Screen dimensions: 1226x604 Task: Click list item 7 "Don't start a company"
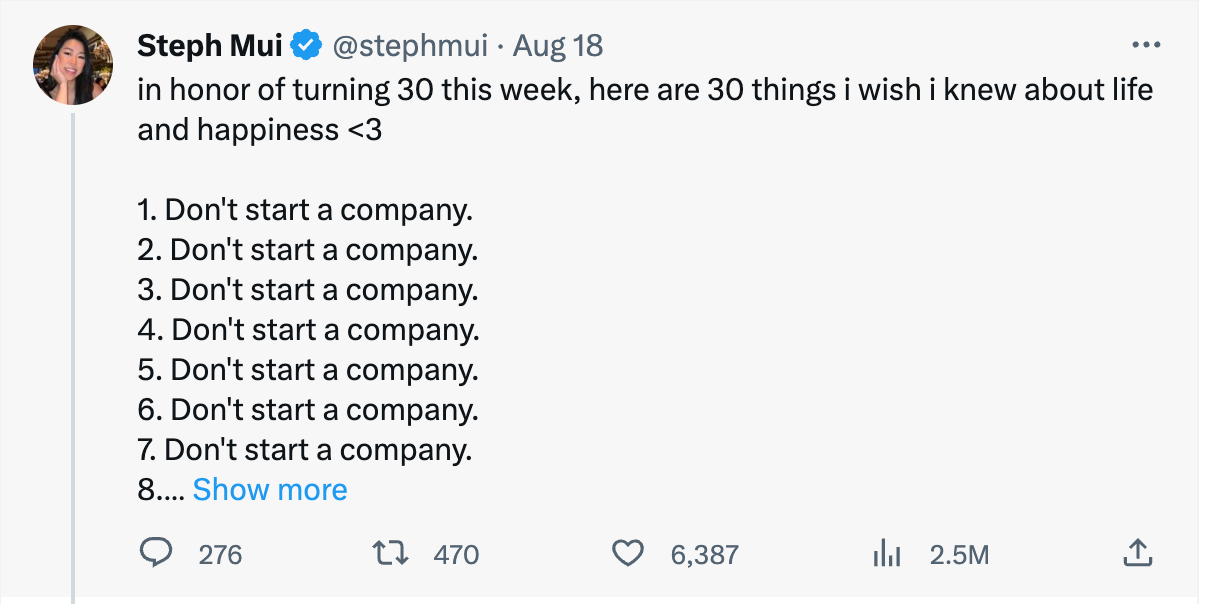coord(305,450)
